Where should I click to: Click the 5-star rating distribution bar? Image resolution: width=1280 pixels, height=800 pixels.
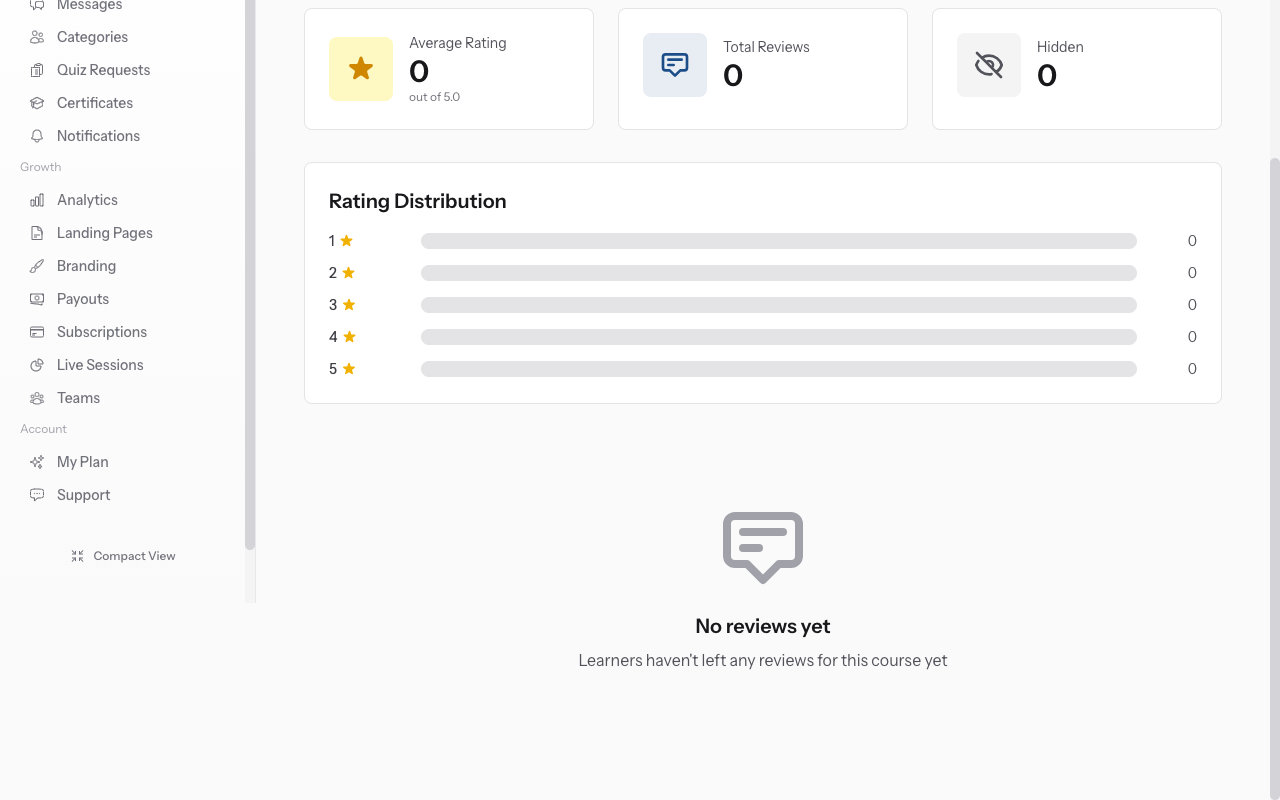[x=778, y=368]
